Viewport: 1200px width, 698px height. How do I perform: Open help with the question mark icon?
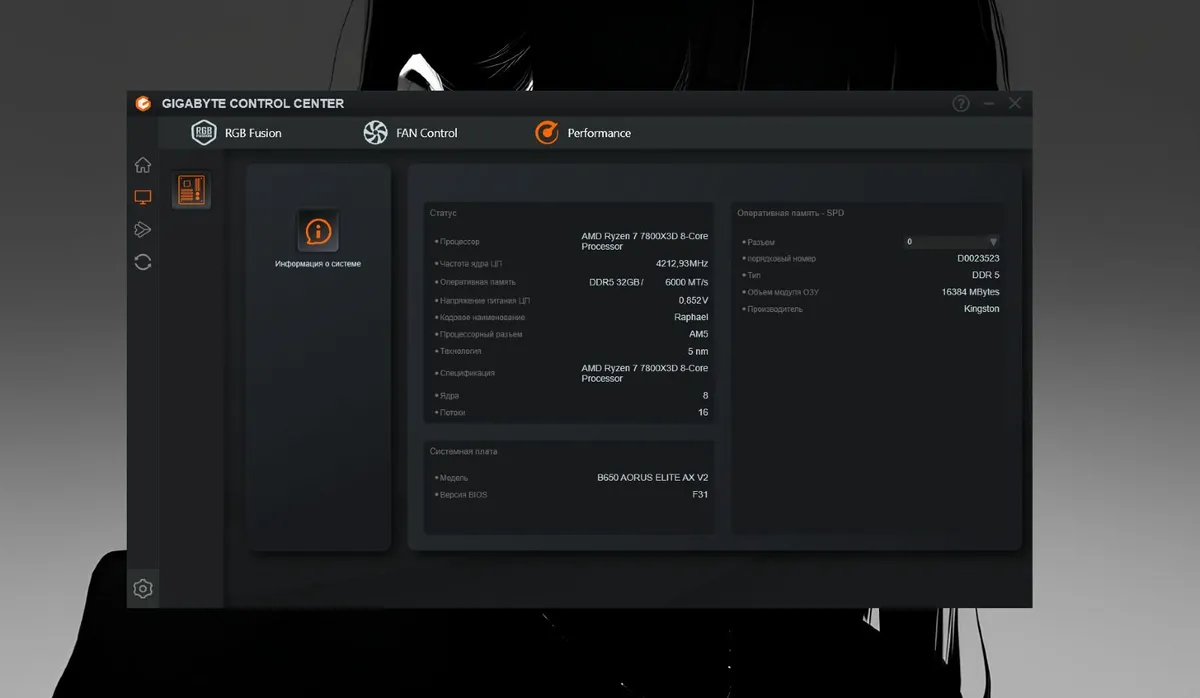(x=961, y=103)
